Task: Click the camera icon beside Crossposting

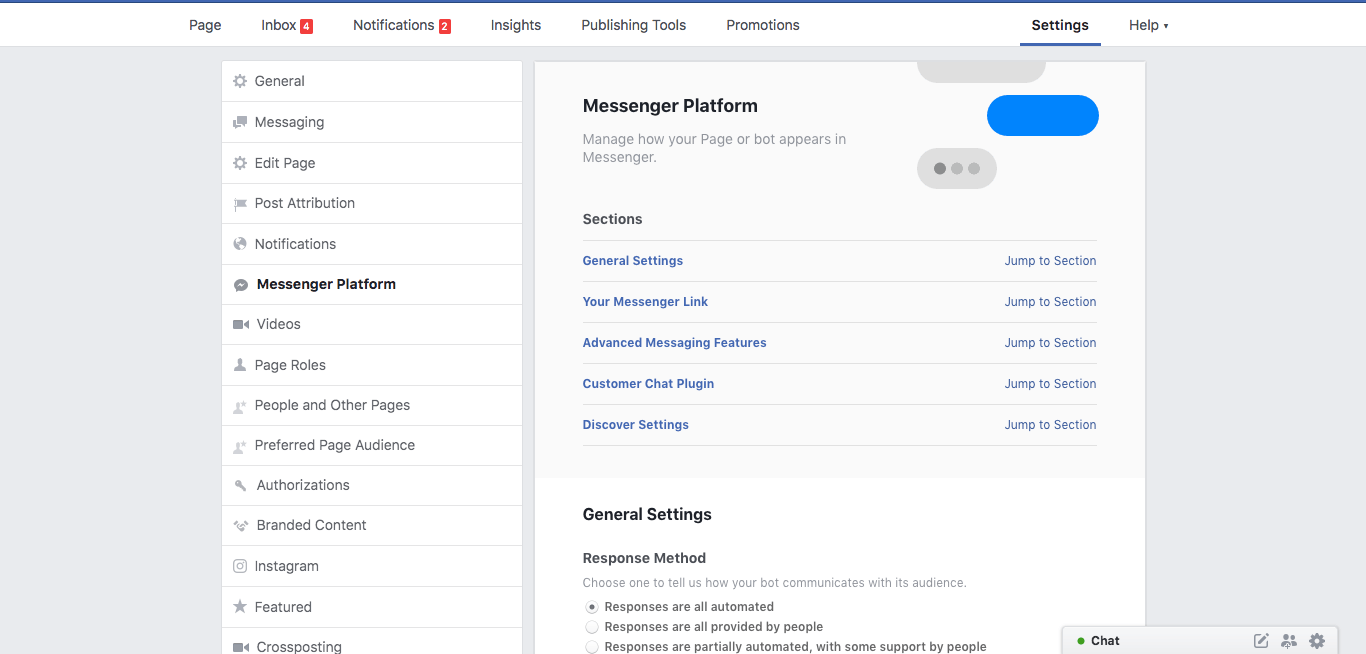Action: 241,648
